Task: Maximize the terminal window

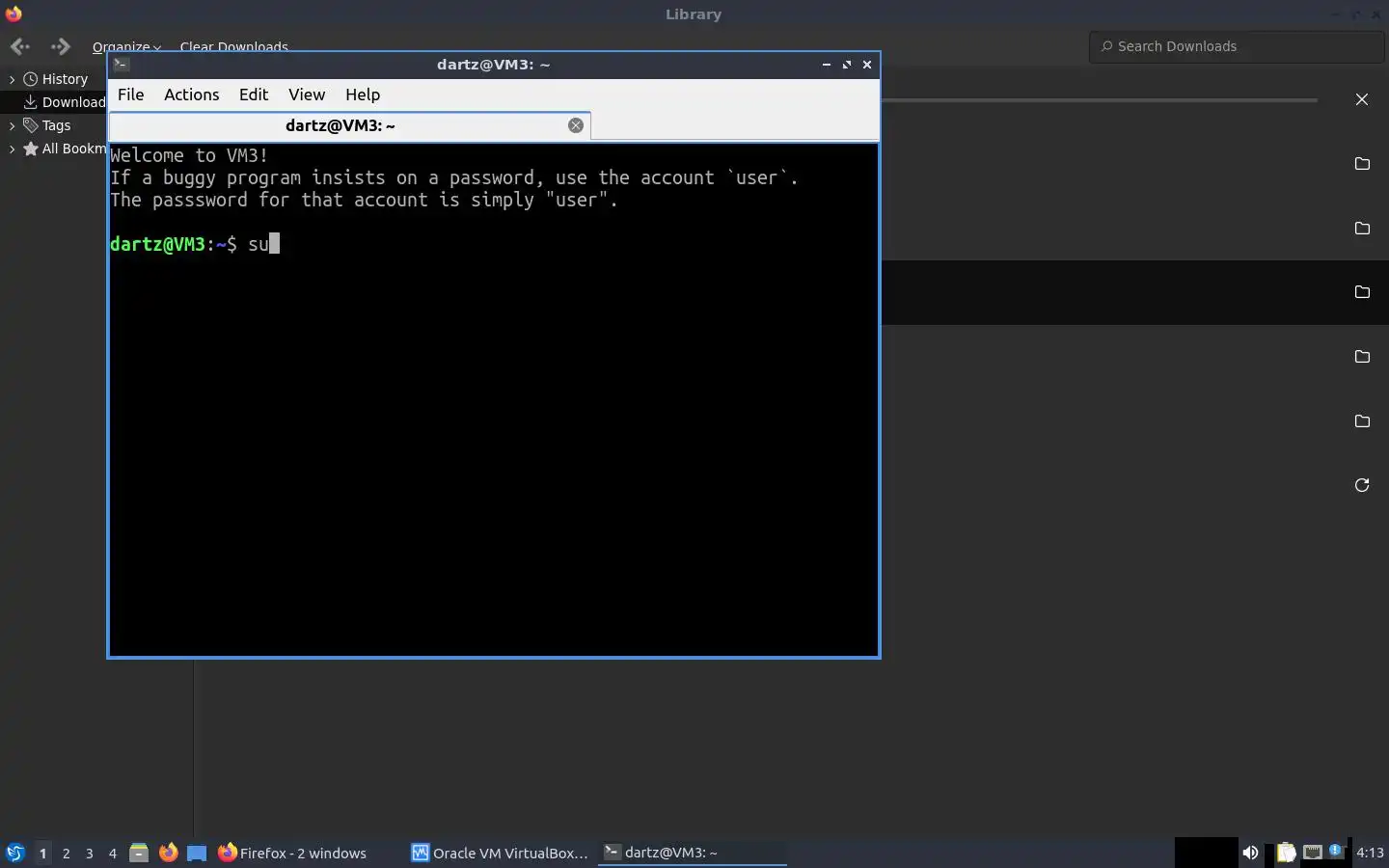Action: [847, 65]
